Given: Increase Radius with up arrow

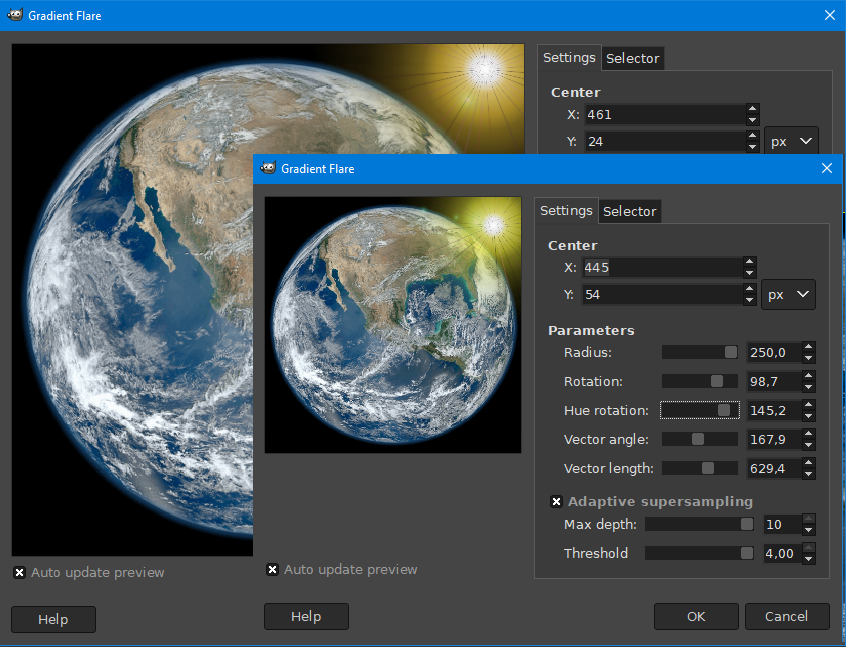Looking at the screenshot, I should [x=808, y=347].
